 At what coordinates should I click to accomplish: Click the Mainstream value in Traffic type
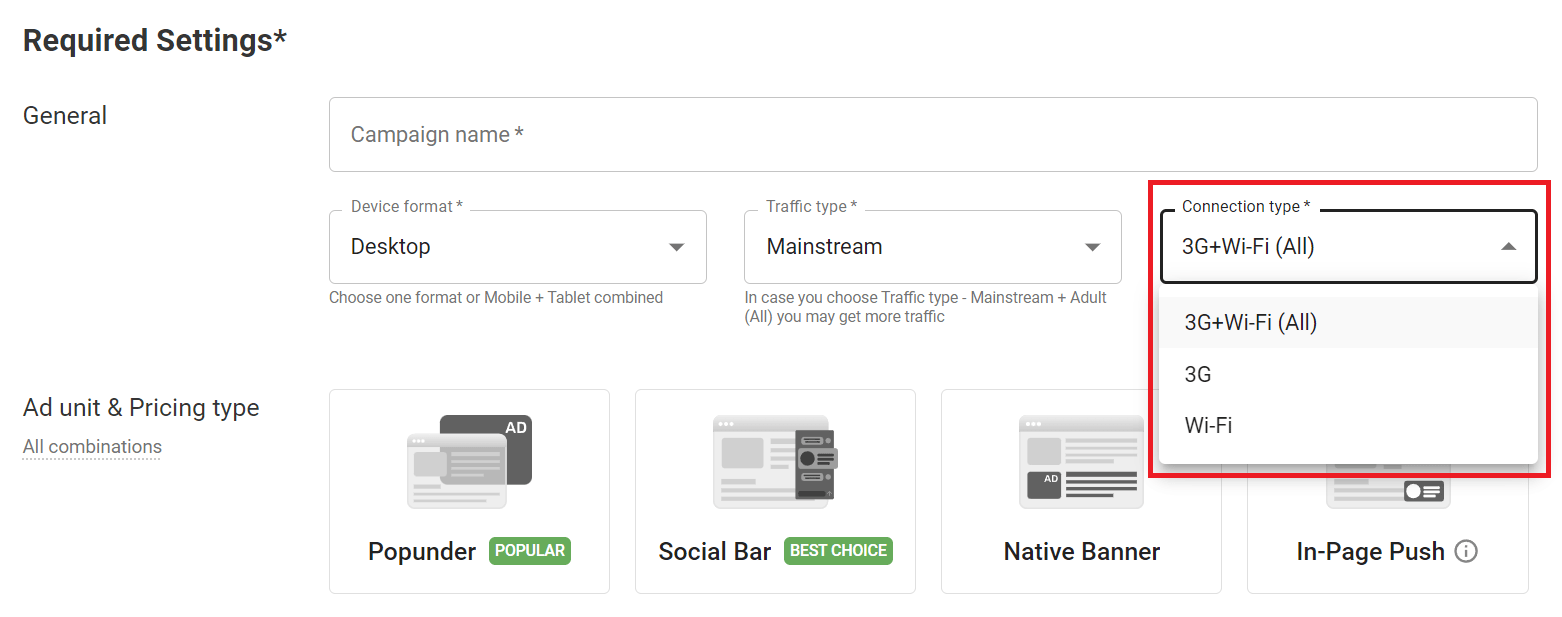click(824, 247)
